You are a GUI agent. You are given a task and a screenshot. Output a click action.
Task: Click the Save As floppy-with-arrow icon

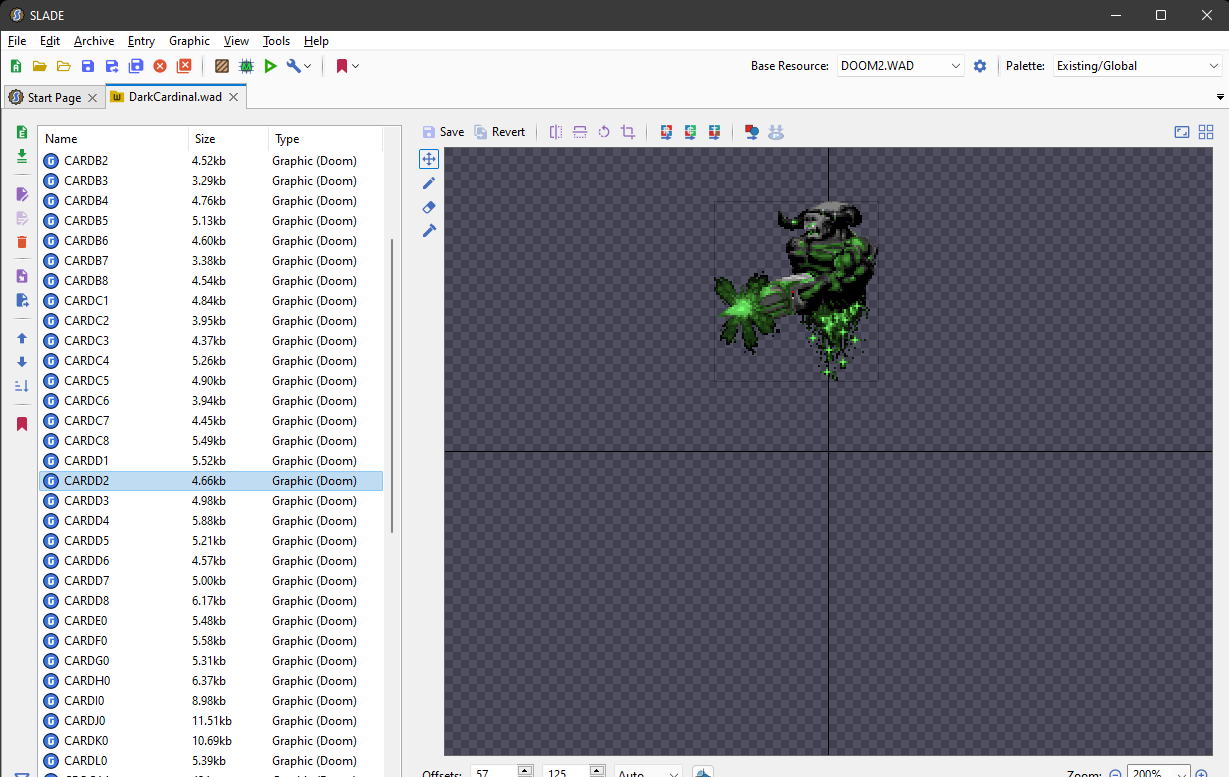point(112,66)
